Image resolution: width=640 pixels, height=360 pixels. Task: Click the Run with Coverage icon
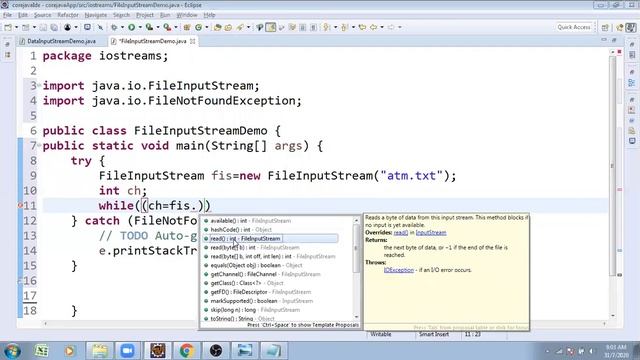[x=149, y=27]
